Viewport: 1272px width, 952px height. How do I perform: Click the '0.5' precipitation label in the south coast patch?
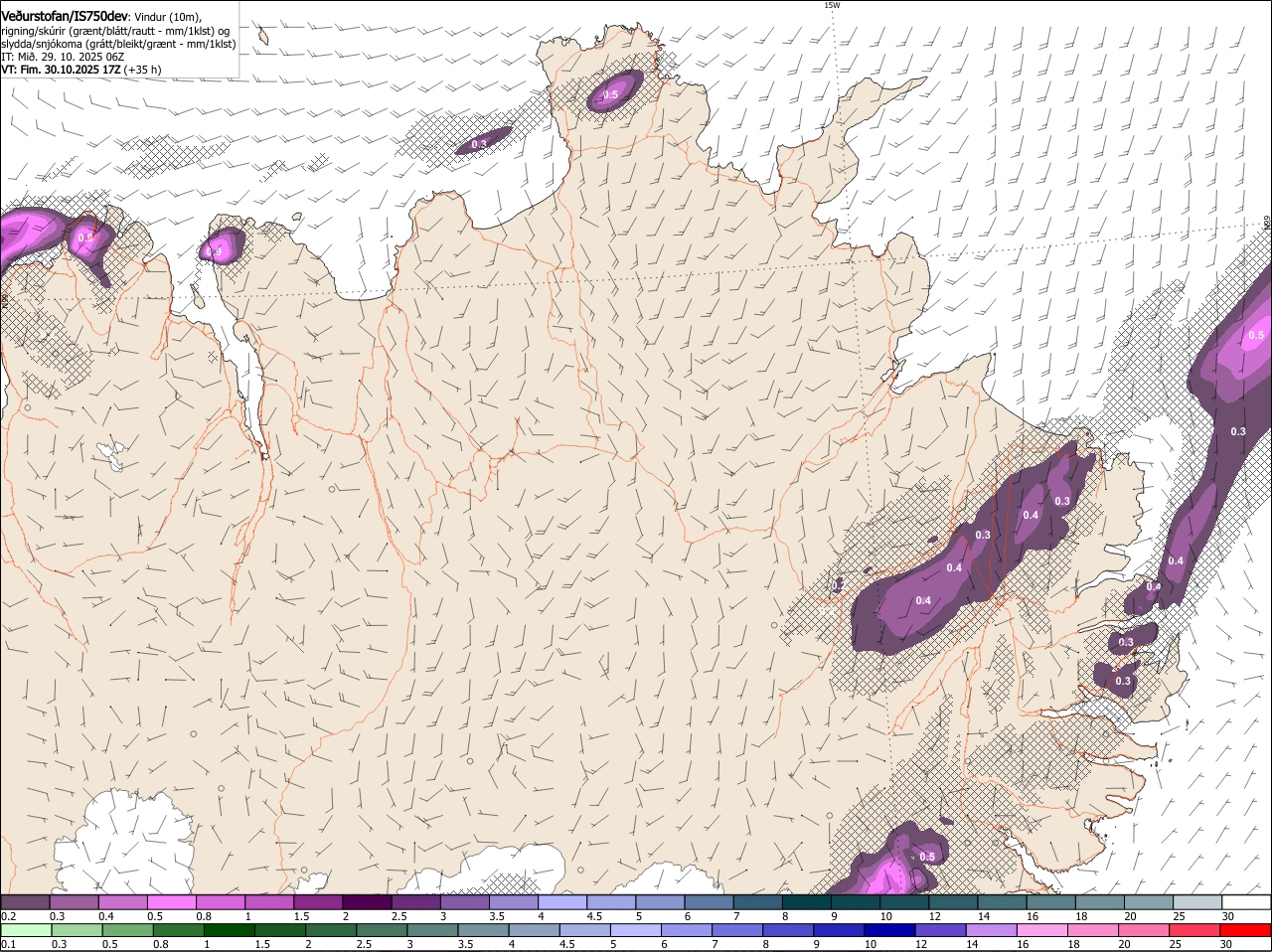coord(927,857)
